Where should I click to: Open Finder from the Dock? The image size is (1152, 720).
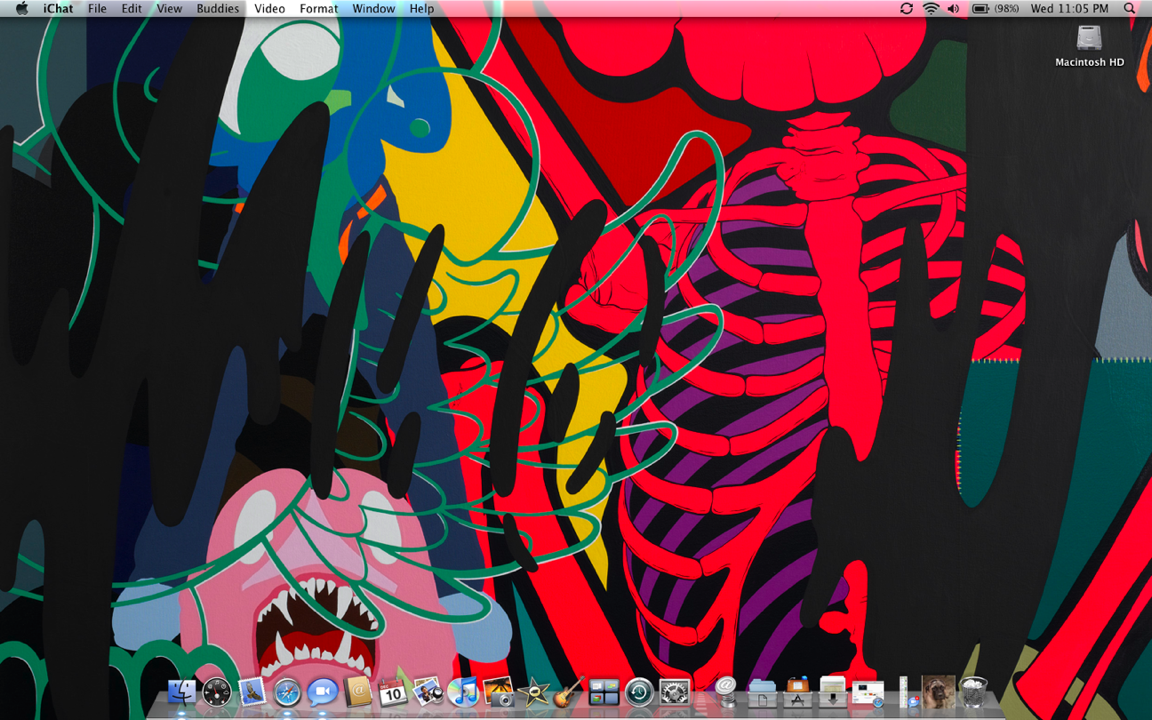point(181,692)
